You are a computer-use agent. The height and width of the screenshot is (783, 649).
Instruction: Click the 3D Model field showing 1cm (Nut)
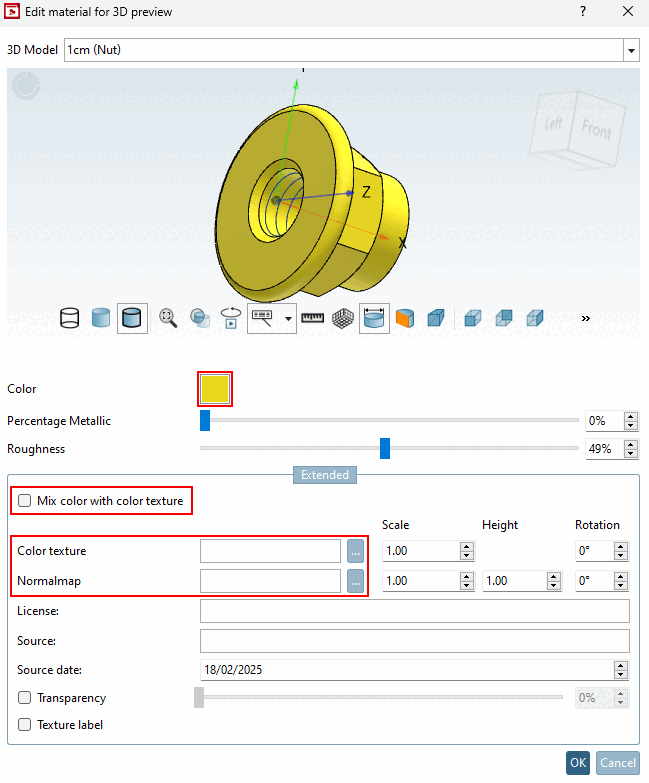[x=343, y=50]
